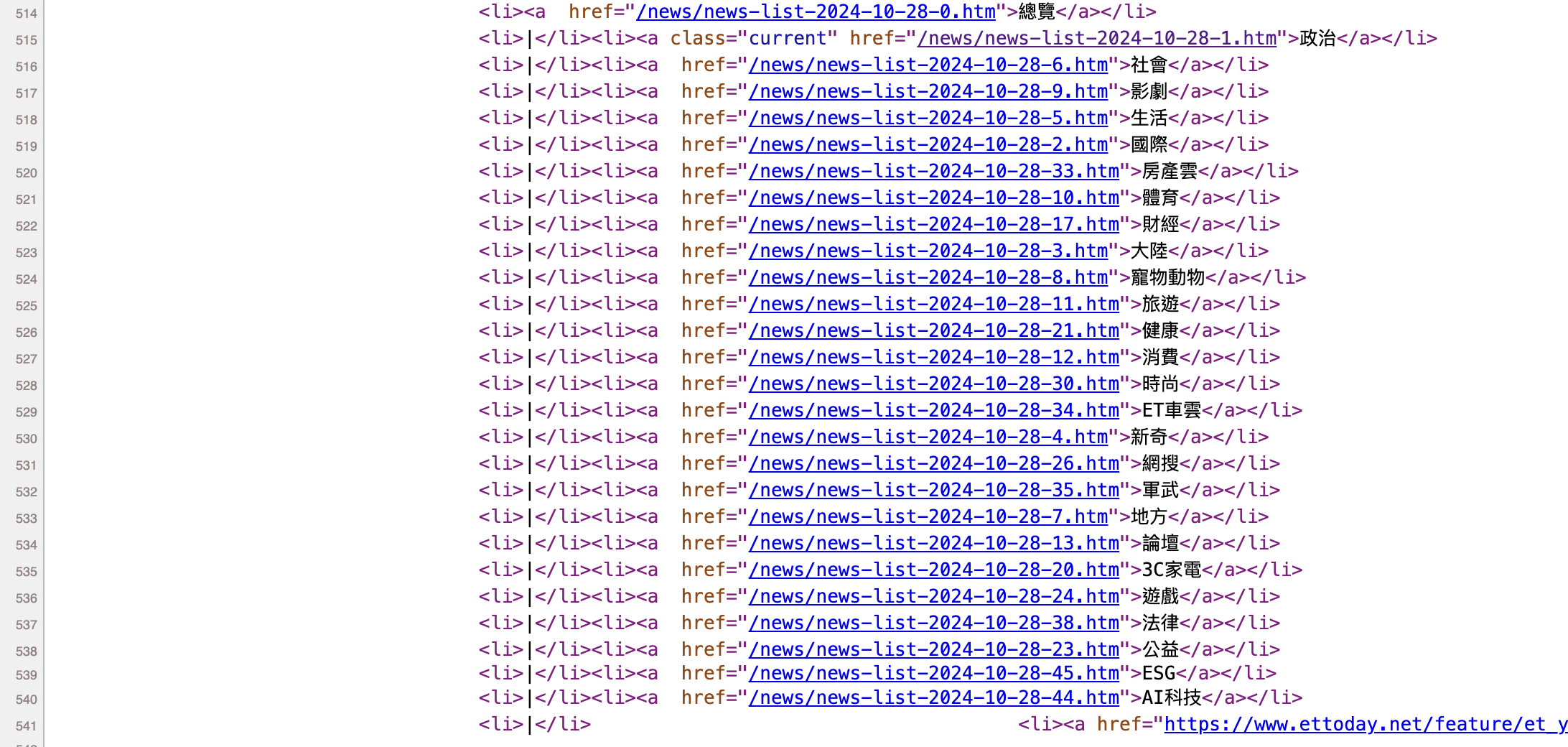Open the news-list-2024-10-28-20.htm link
This screenshot has width=1568, height=747.
(x=933, y=570)
